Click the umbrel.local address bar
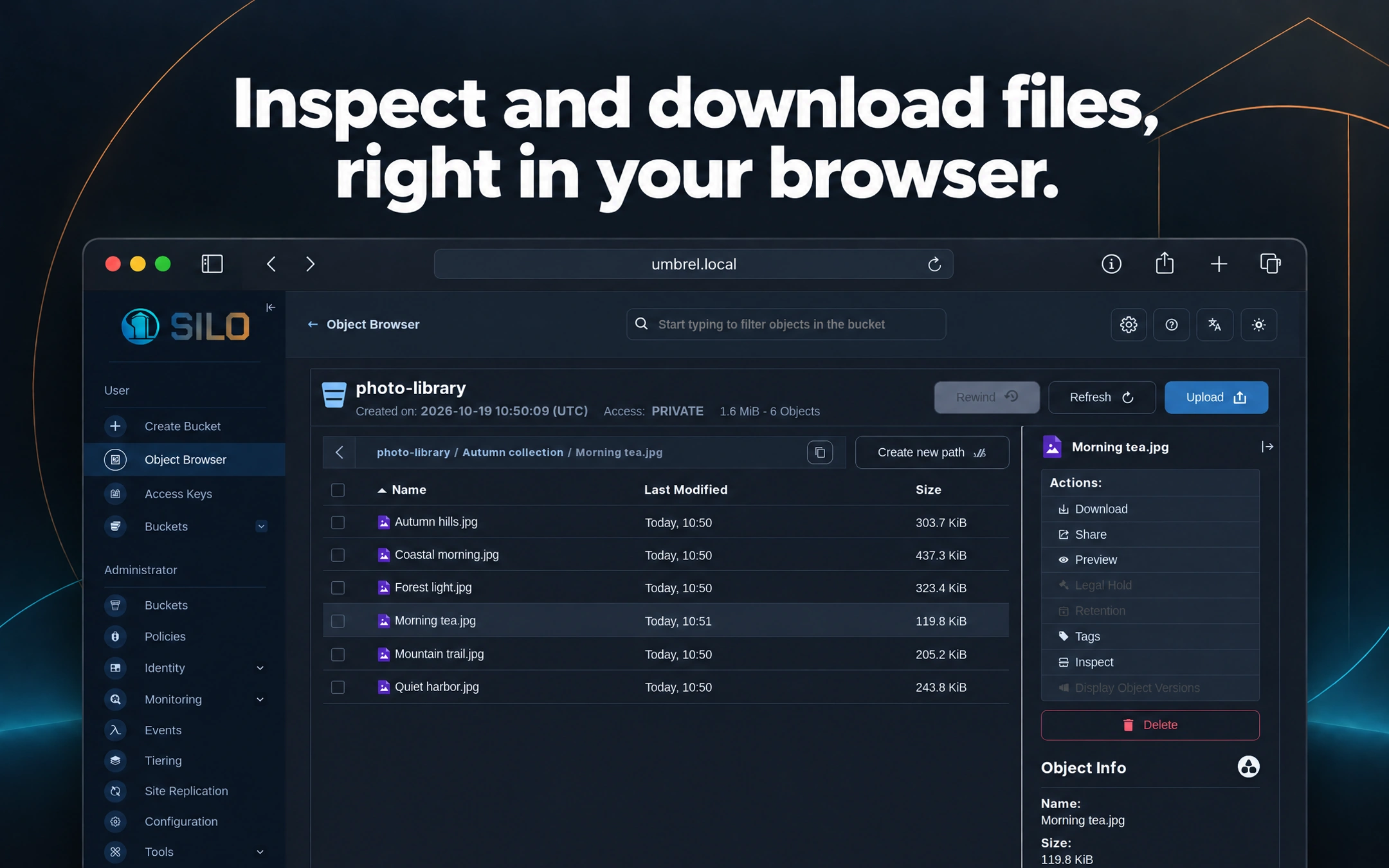The image size is (1389, 868). 693,264
